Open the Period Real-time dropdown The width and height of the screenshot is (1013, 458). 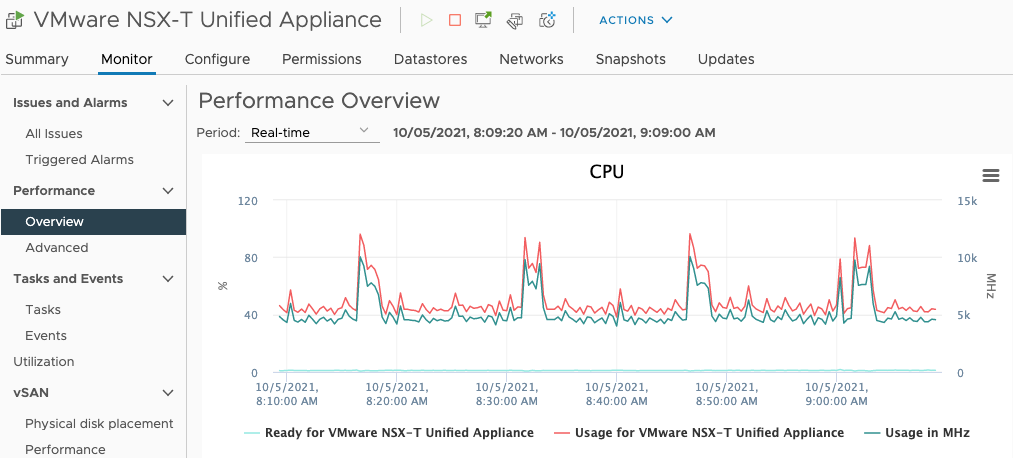coord(312,132)
